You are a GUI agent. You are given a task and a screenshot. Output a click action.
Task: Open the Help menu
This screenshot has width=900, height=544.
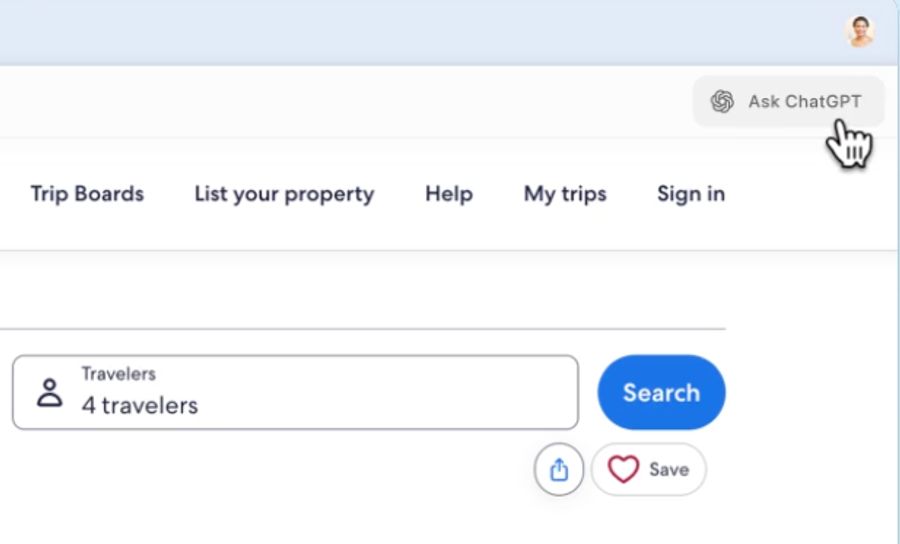[449, 194]
